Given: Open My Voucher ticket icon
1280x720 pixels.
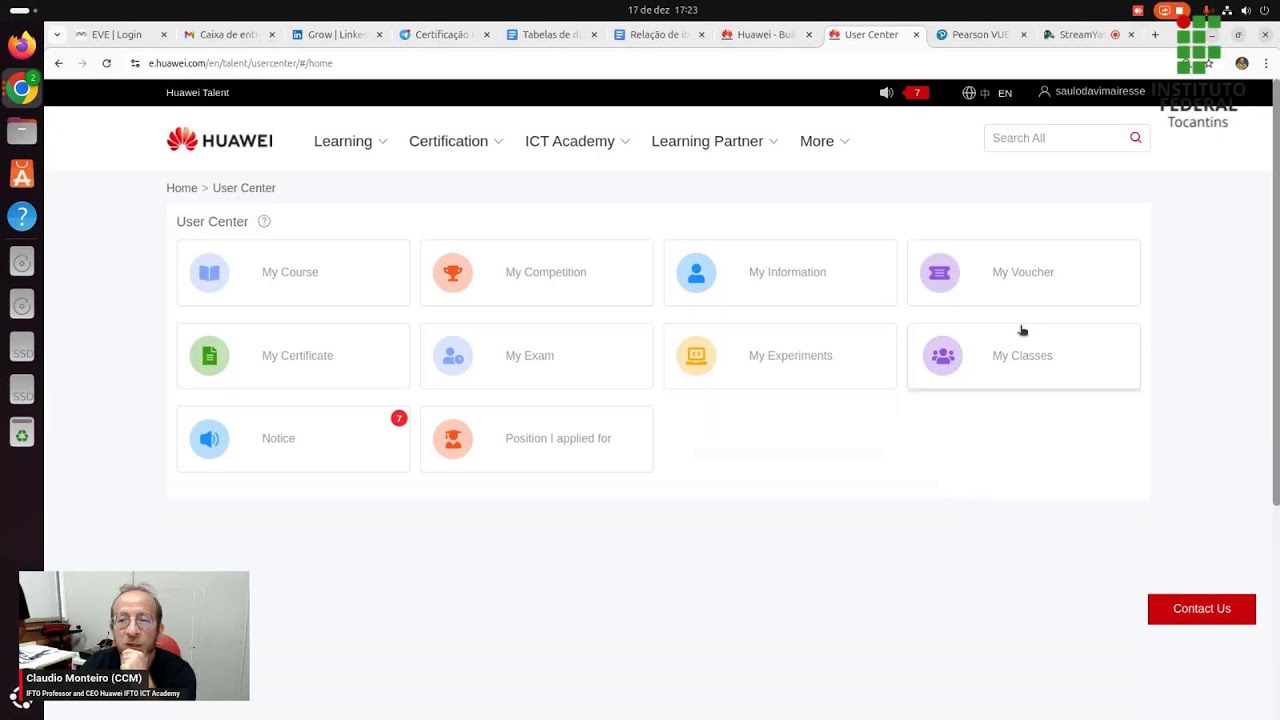Looking at the screenshot, I should click(940, 272).
